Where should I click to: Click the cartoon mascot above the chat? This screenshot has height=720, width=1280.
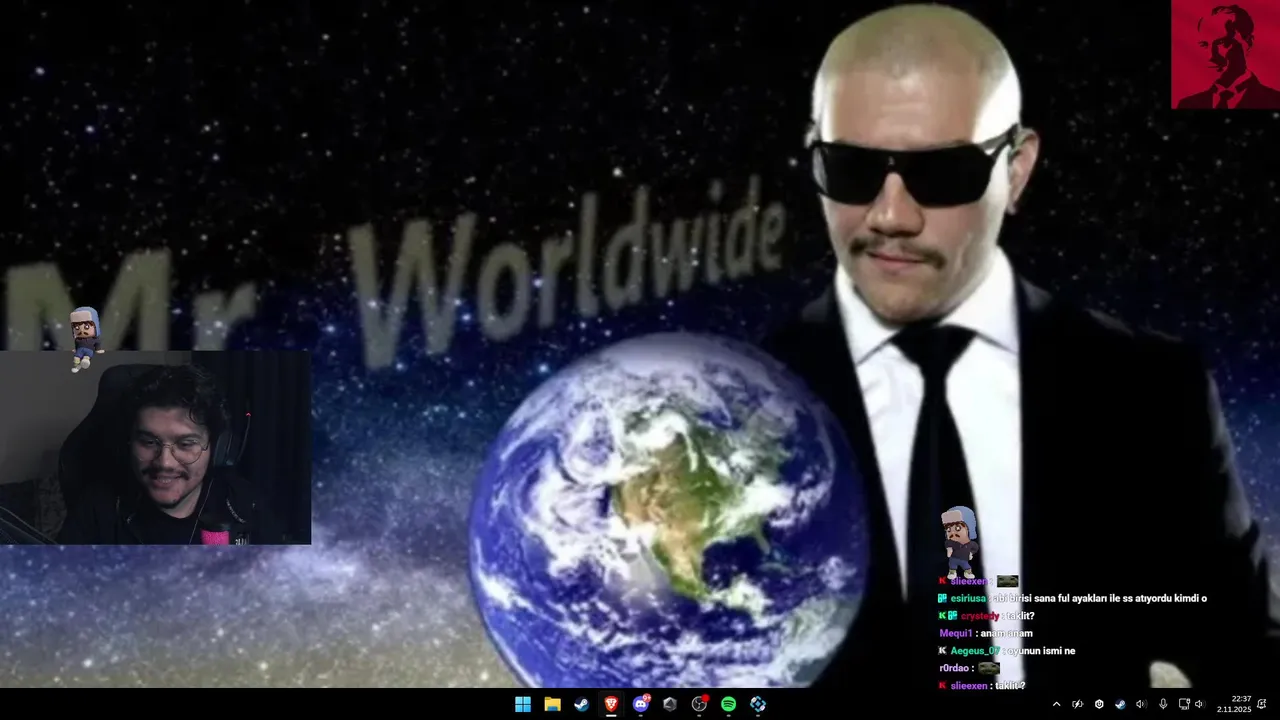[960, 541]
